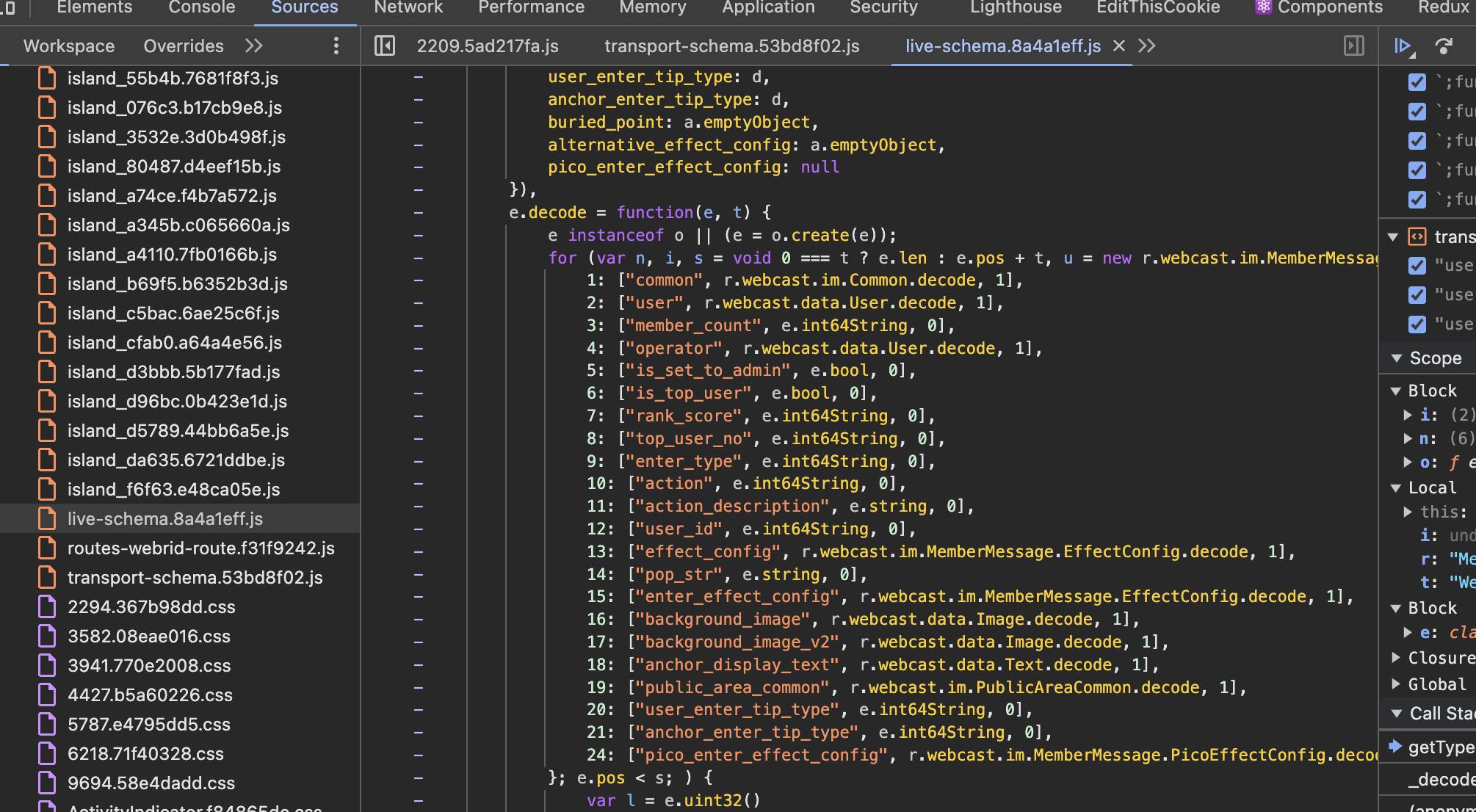Click the Workspace tab in the navigator
The image size is (1476, 812).
68,46
